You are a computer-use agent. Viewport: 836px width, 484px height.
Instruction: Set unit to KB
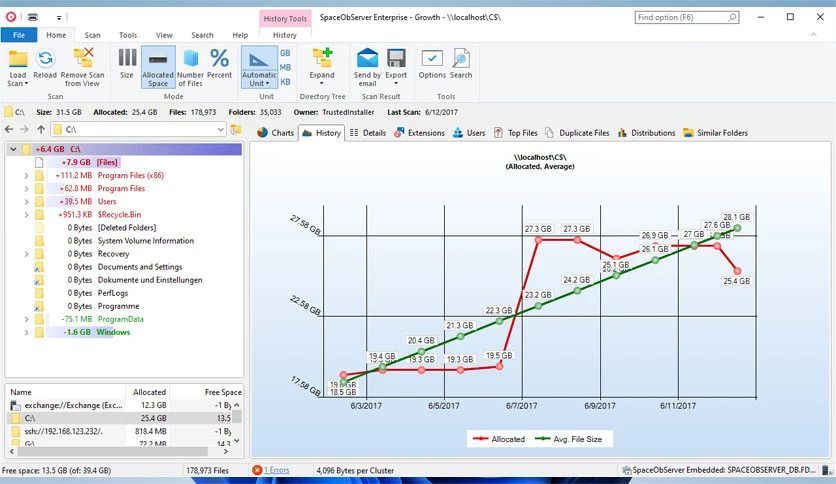pos(285,82)
